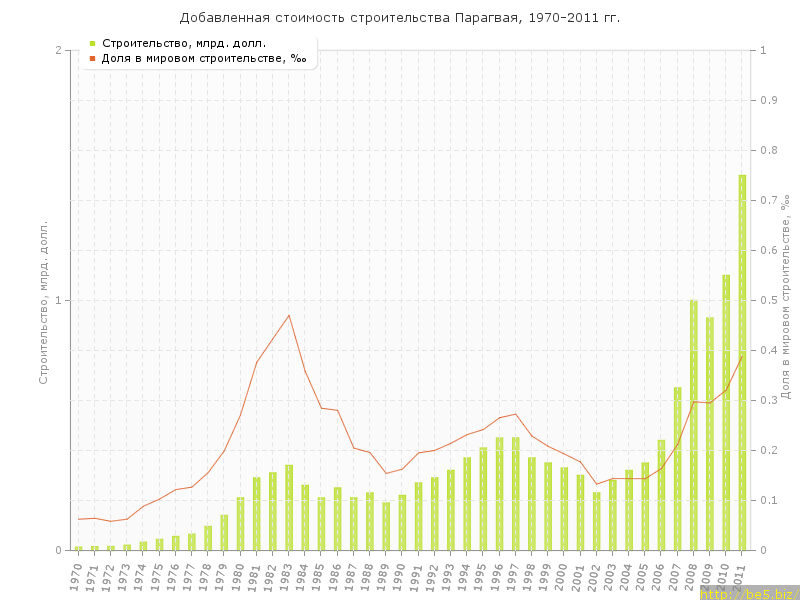Select the 1997 construction bar
The height and width of the screenshot is (600, 800).
(515, 493)
